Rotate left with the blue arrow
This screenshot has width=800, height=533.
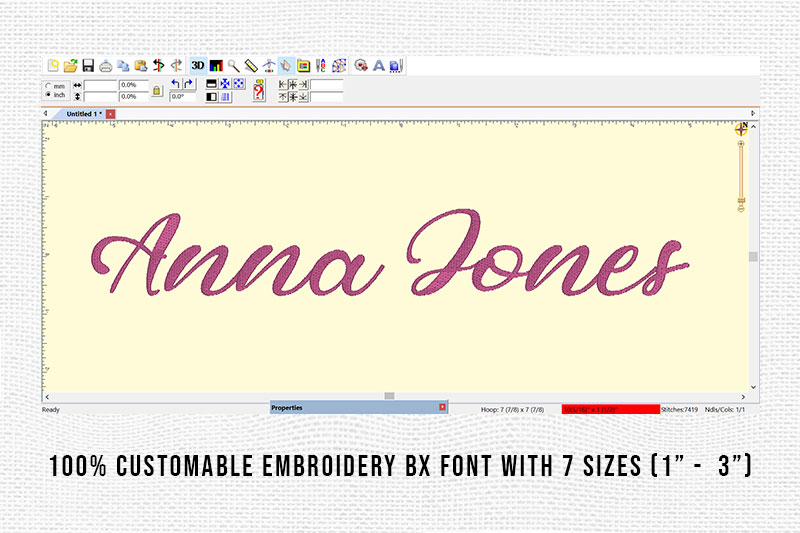176,84
